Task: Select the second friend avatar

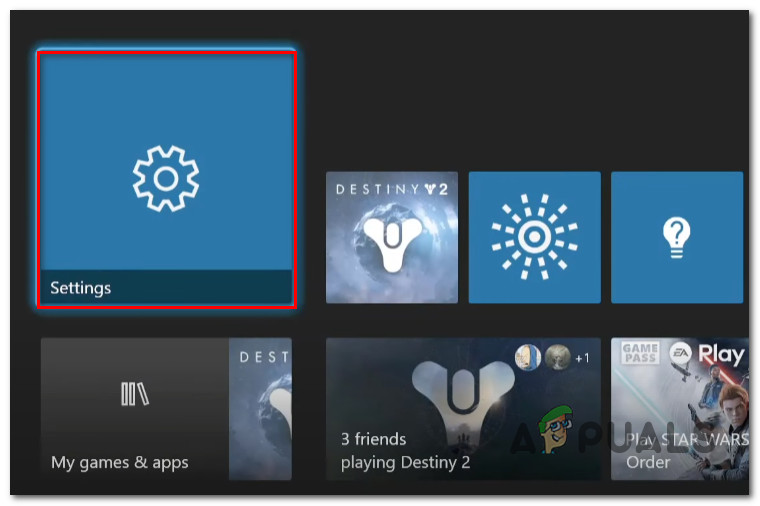Action: pos(557,358)
